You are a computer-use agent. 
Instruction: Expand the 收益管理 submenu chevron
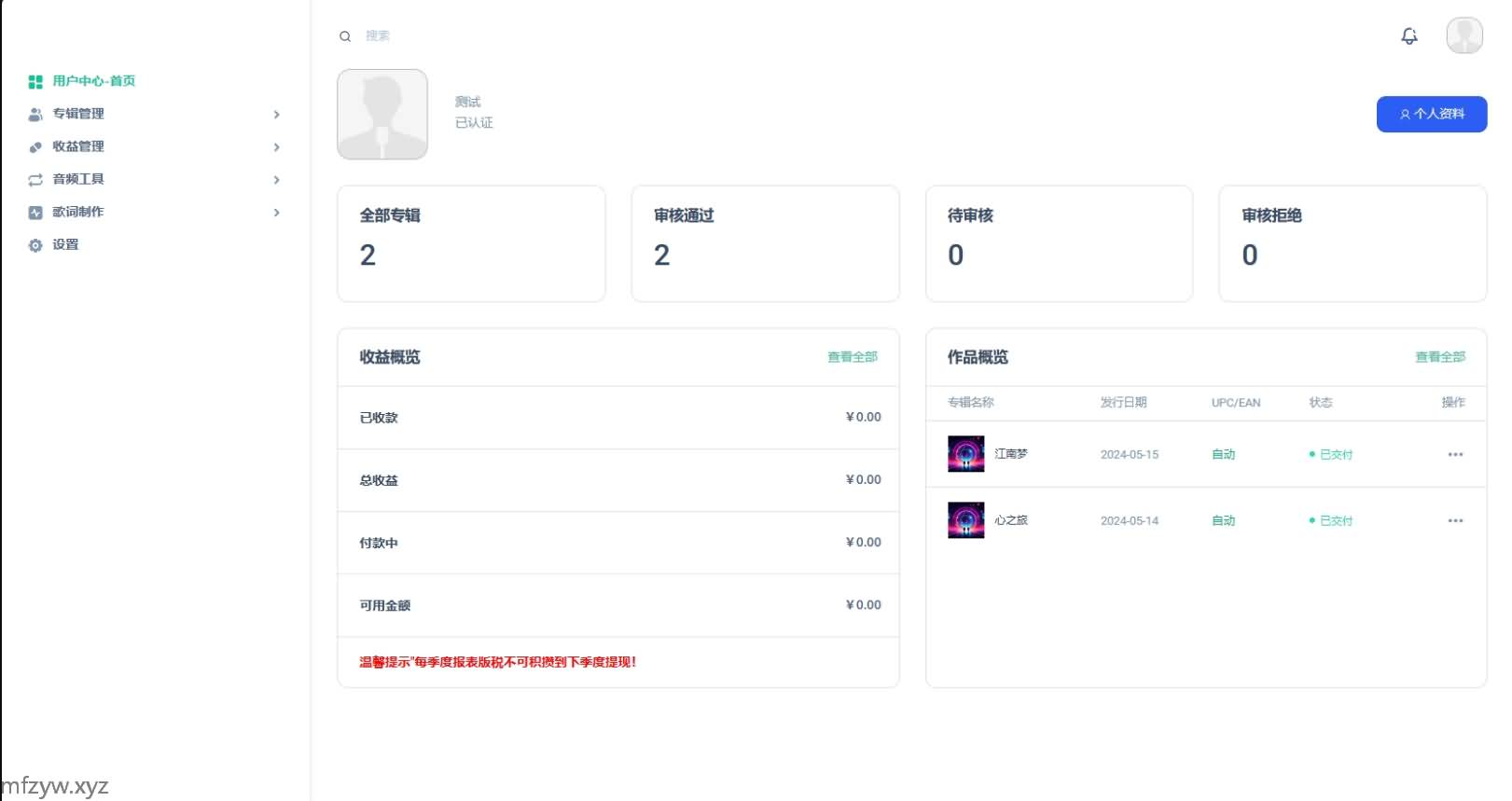pos(276,146)
